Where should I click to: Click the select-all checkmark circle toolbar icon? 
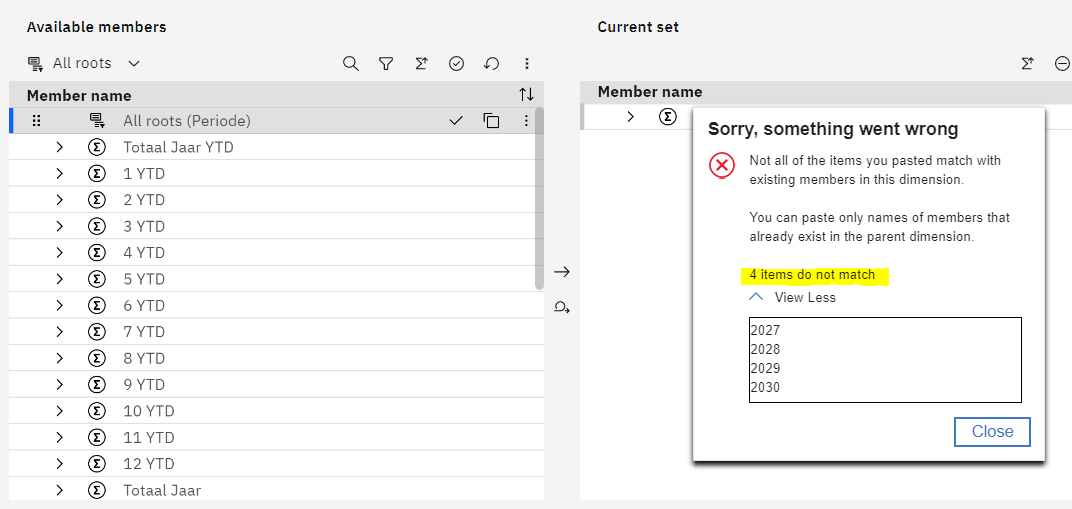click(x=456, y=63)
